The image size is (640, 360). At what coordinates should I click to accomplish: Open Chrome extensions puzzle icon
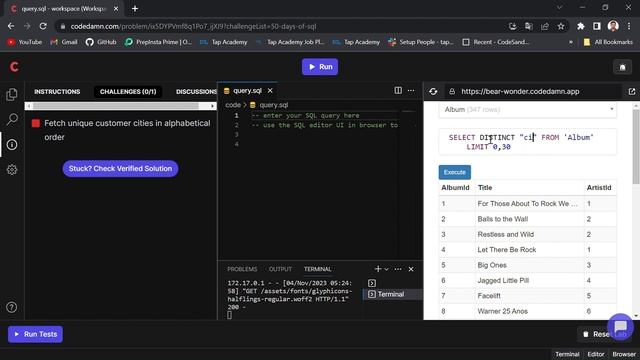pyautogui.click(x=580, y=26)
